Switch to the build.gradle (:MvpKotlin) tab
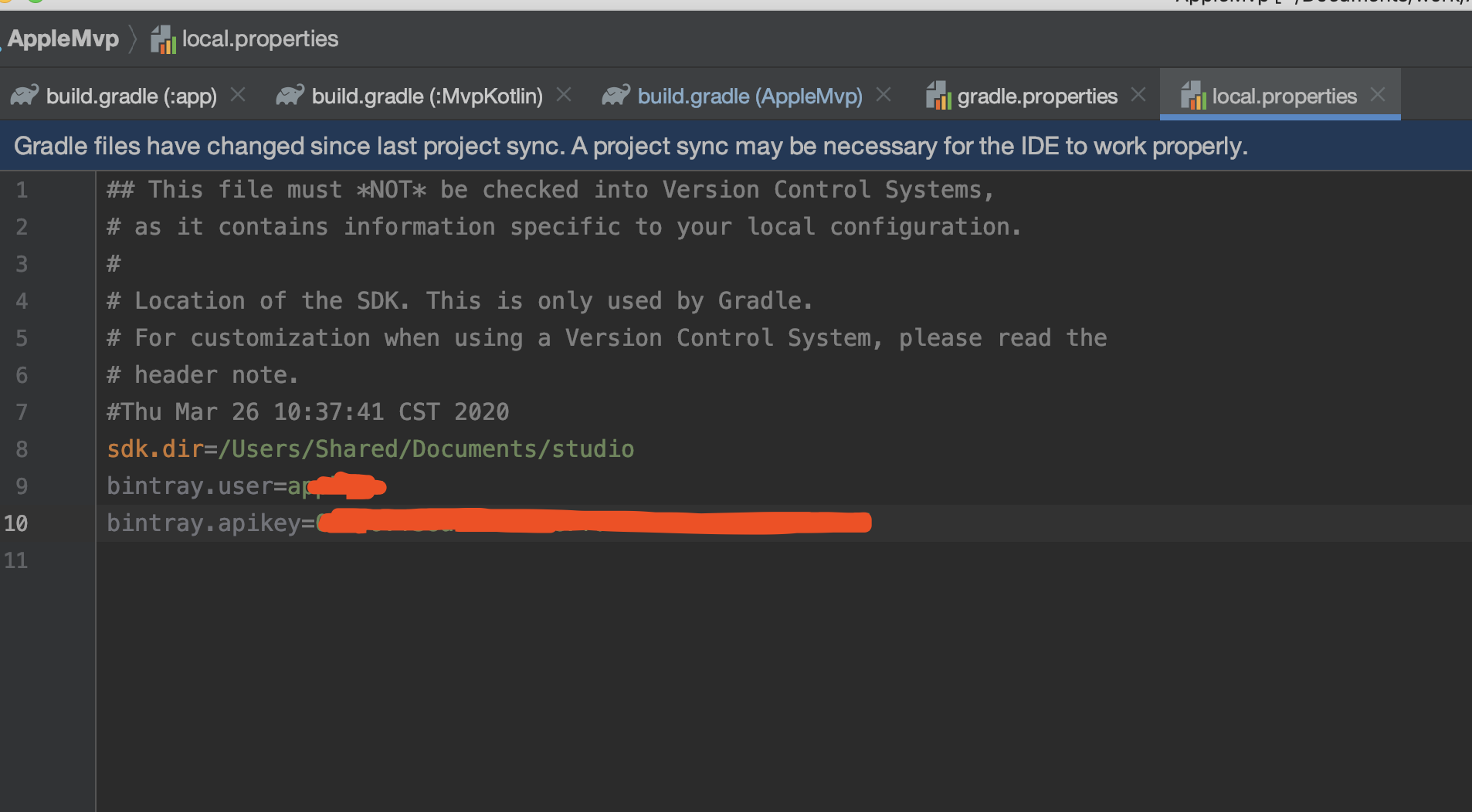The width and height of the screenshot is (1472, 812). [427, 96]
